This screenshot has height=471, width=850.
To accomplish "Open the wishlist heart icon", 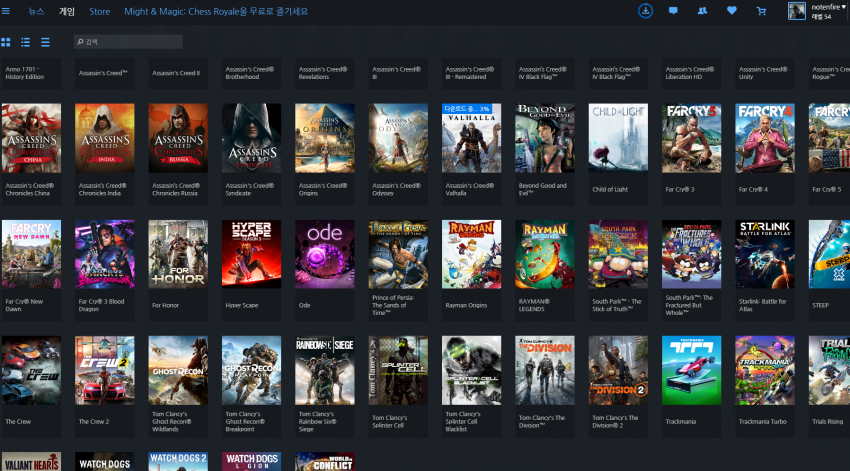I will (732, 10).
